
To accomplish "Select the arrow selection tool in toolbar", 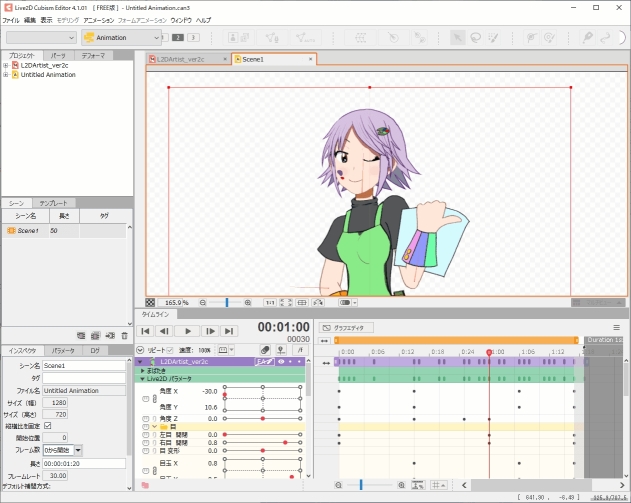I will click(457, 38).
